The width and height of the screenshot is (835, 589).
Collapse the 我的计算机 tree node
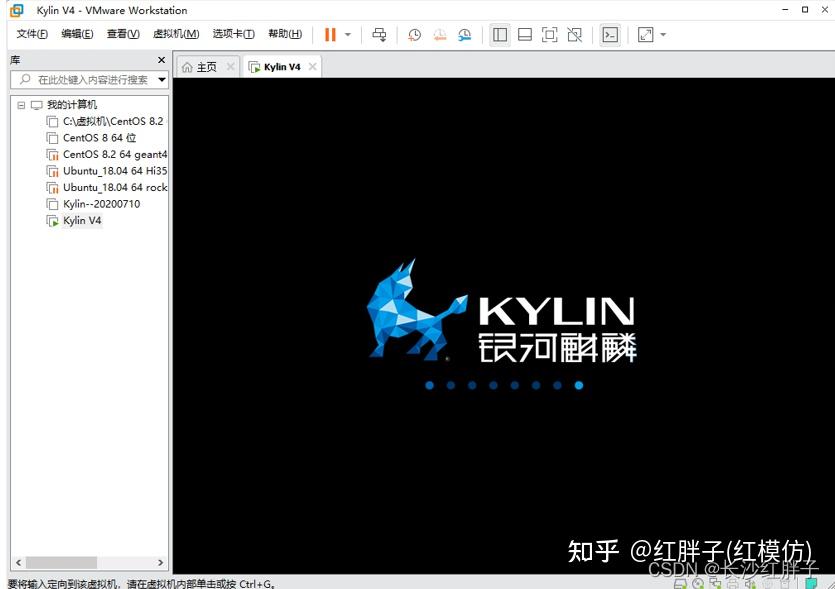21,105
